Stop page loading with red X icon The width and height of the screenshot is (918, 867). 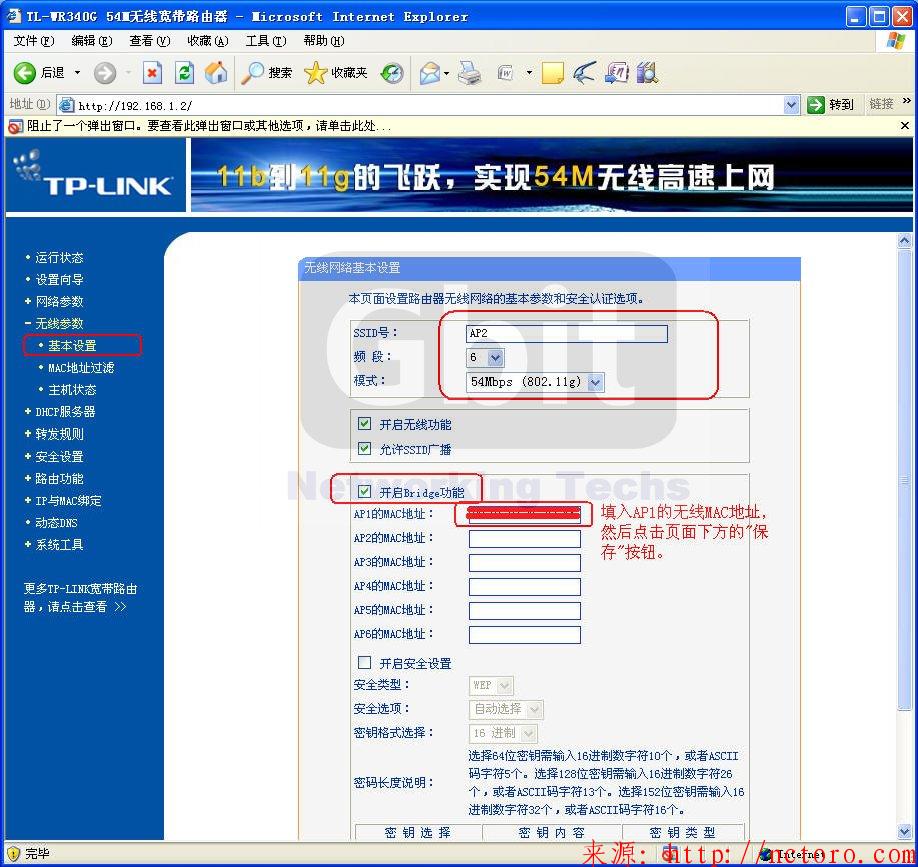pos(152,73)
